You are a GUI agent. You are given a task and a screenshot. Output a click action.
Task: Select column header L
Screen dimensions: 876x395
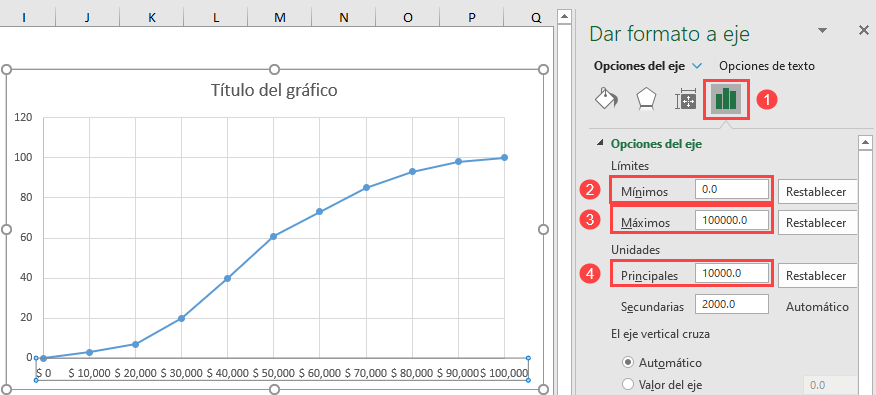[x=216, y=18]
